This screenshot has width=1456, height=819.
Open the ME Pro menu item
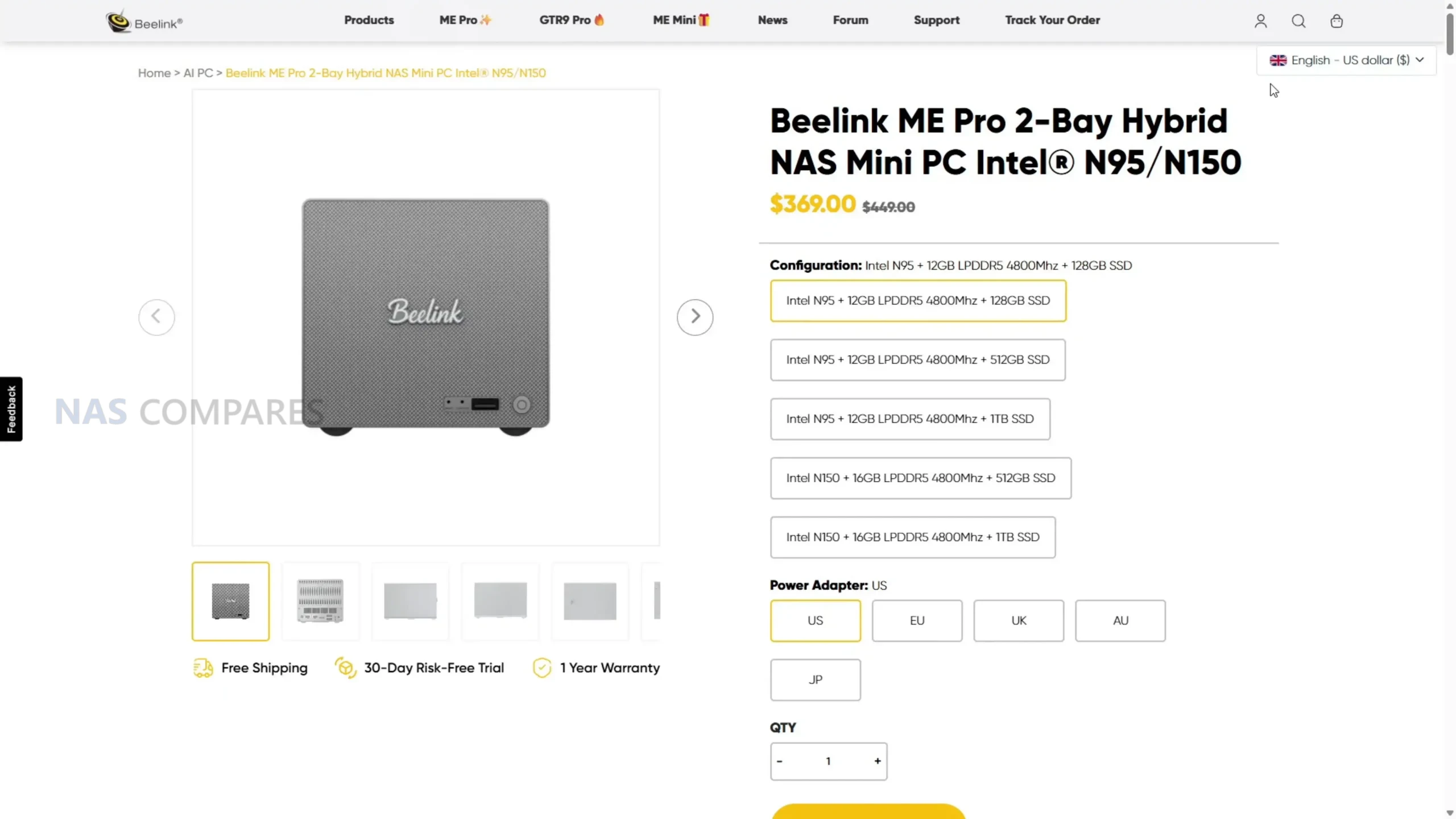point(465,20)
